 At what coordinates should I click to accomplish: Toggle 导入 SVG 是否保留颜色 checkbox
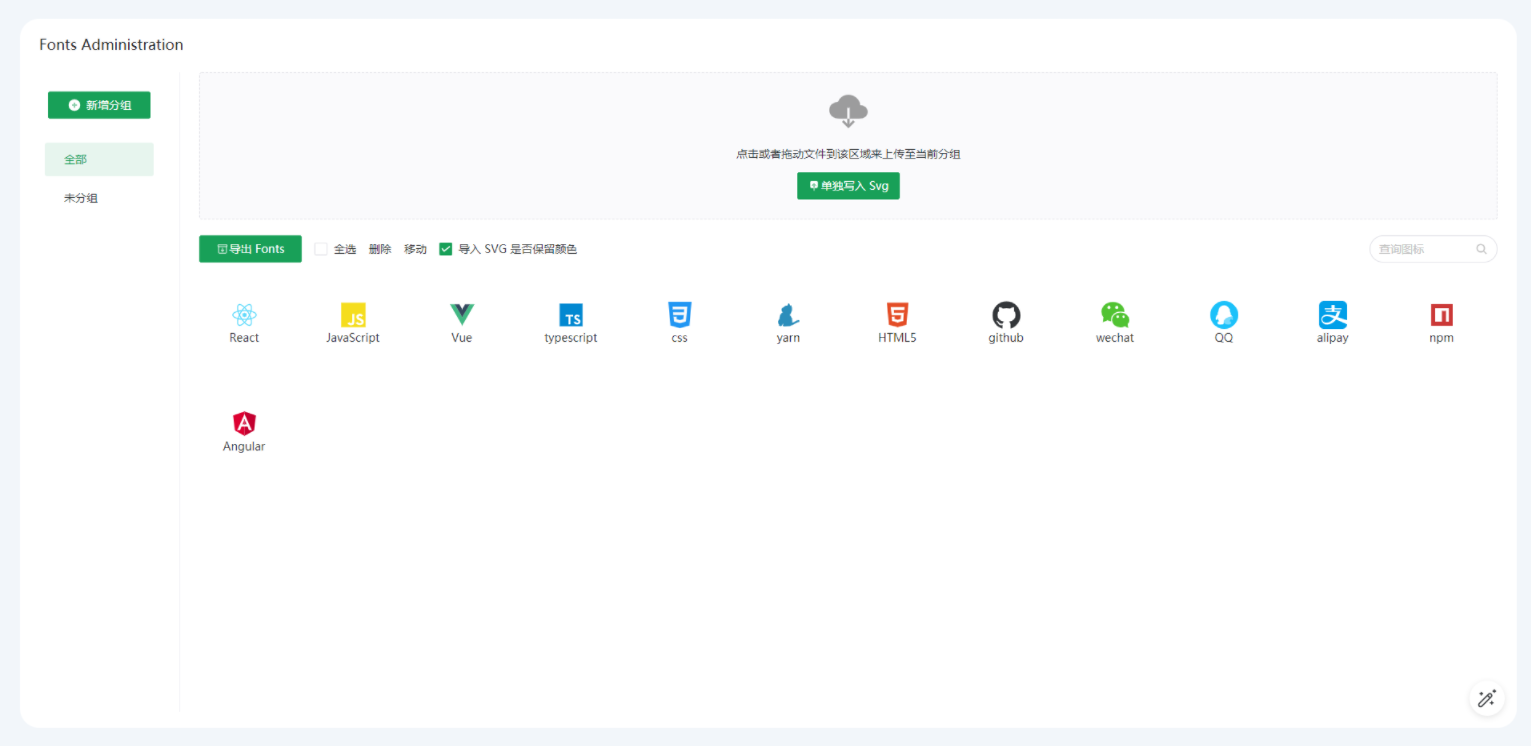(446, 249)
